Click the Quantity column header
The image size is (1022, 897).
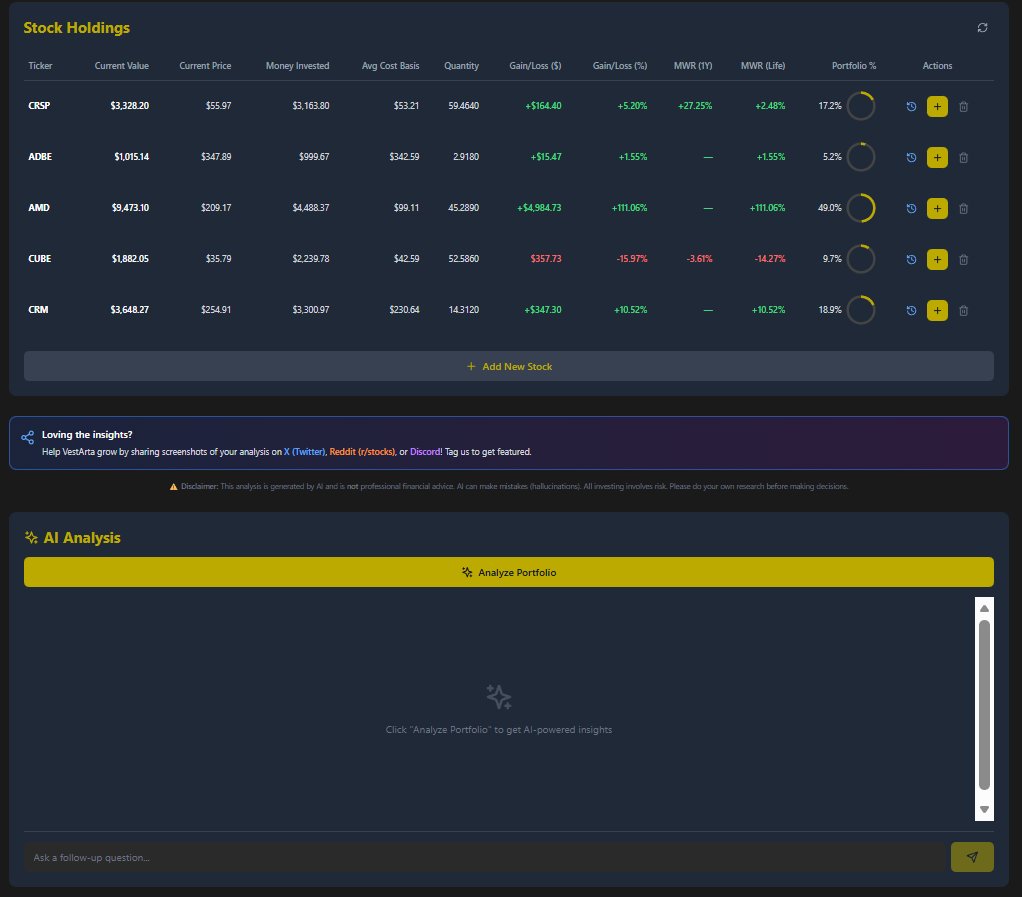tap(461, 66)
